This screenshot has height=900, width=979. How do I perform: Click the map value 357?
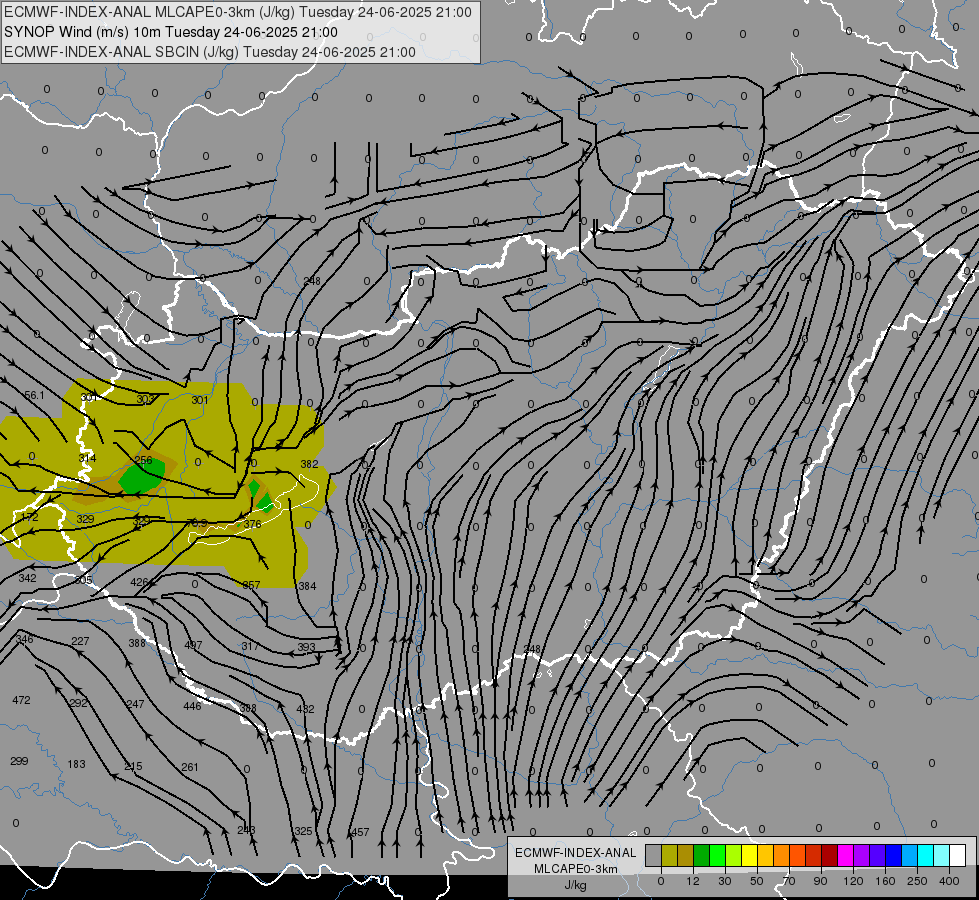[251, 585]
